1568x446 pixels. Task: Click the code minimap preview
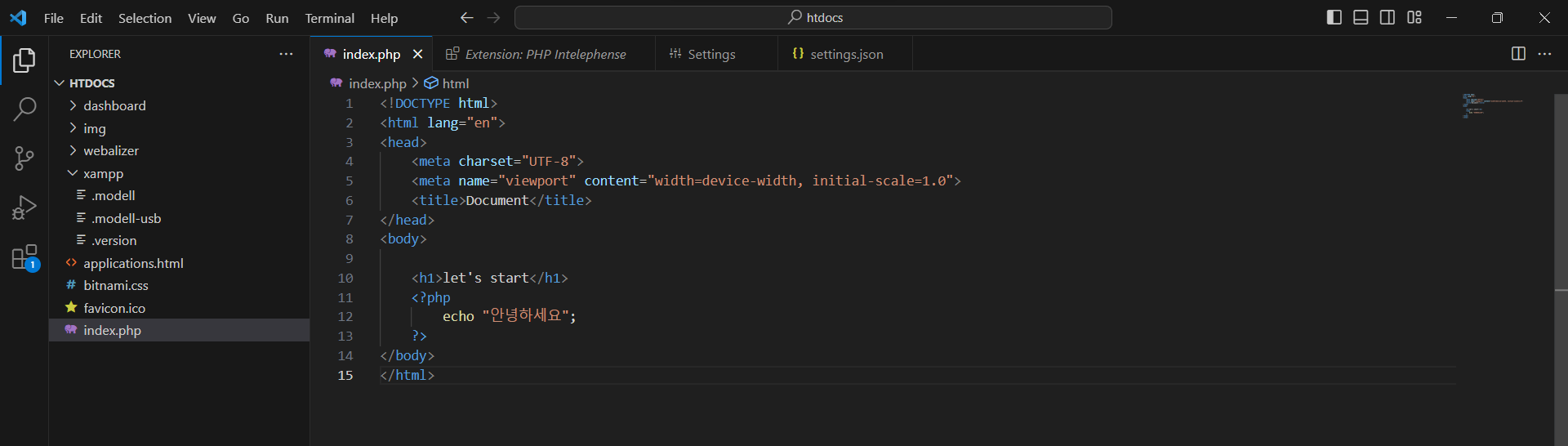tap(1493, 106)
